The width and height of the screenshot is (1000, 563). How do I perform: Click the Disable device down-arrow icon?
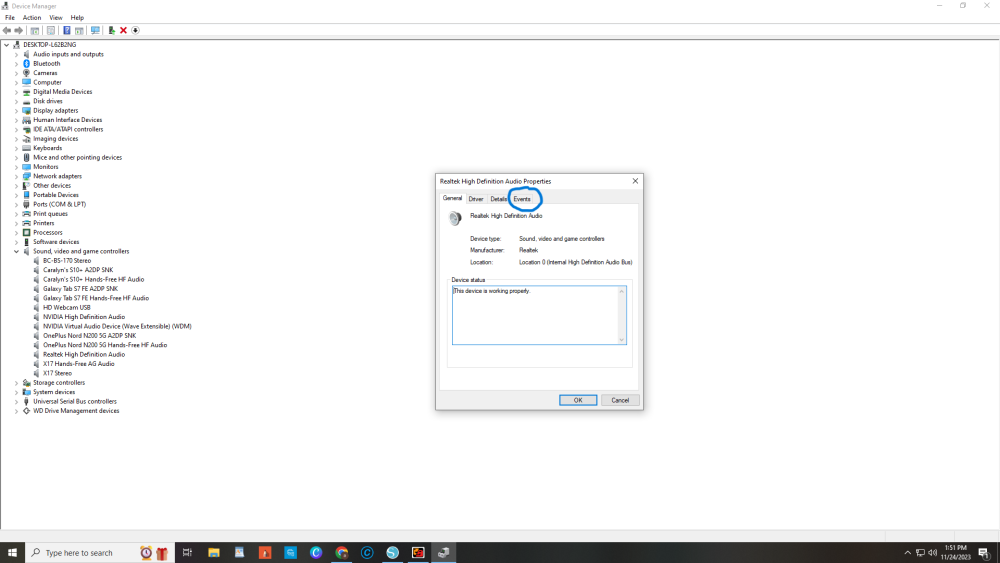135,30
